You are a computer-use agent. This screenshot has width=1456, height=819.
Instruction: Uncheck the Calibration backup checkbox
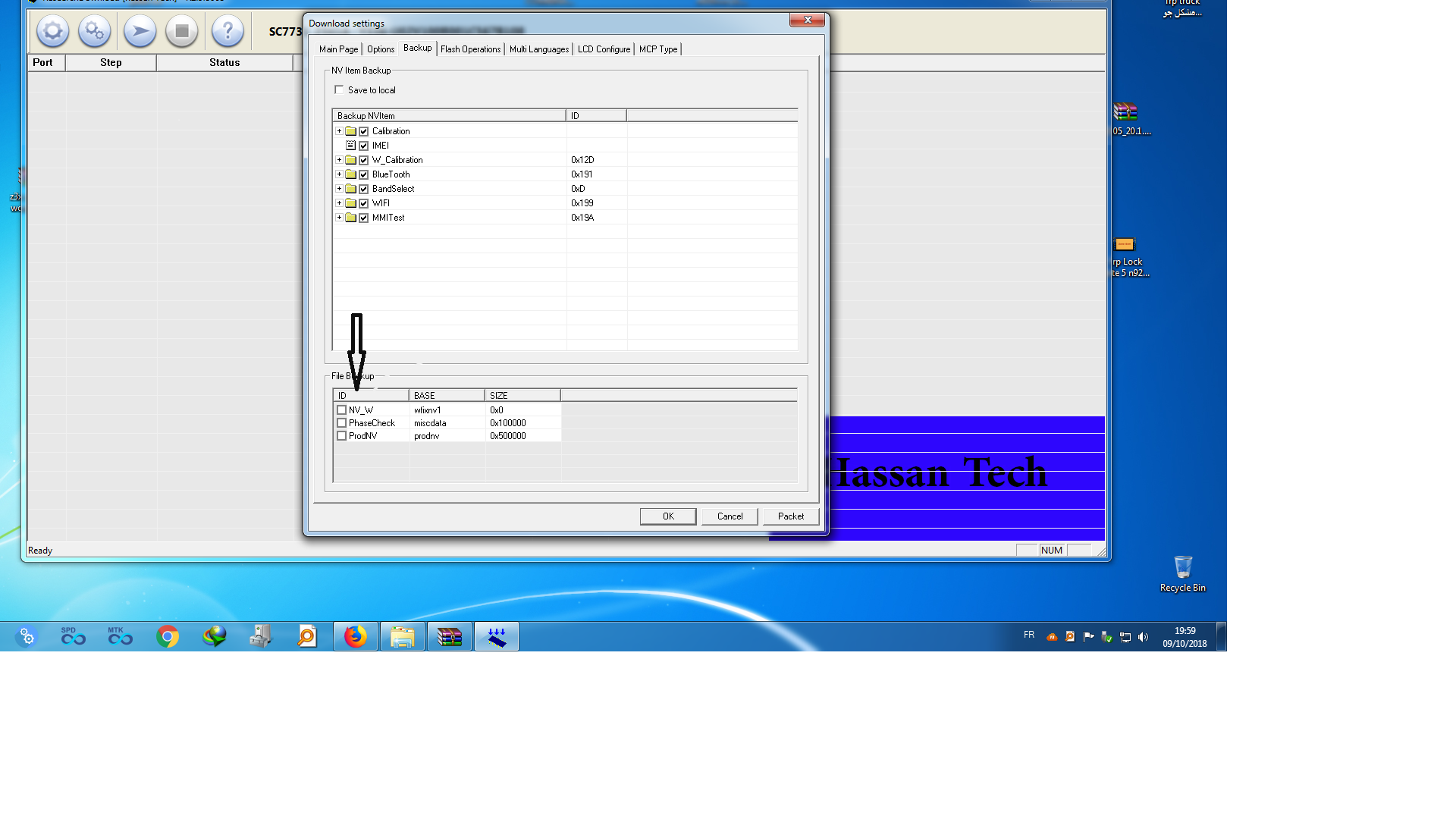[364, 131]
